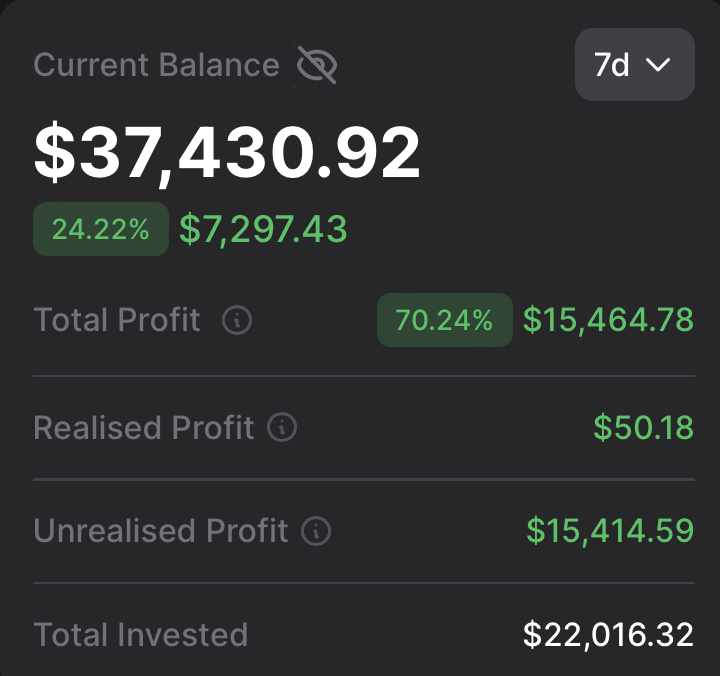Click the info icon beside Total Profit
Image resolution: width=720 pixels, height=676 pixels.
237,321
